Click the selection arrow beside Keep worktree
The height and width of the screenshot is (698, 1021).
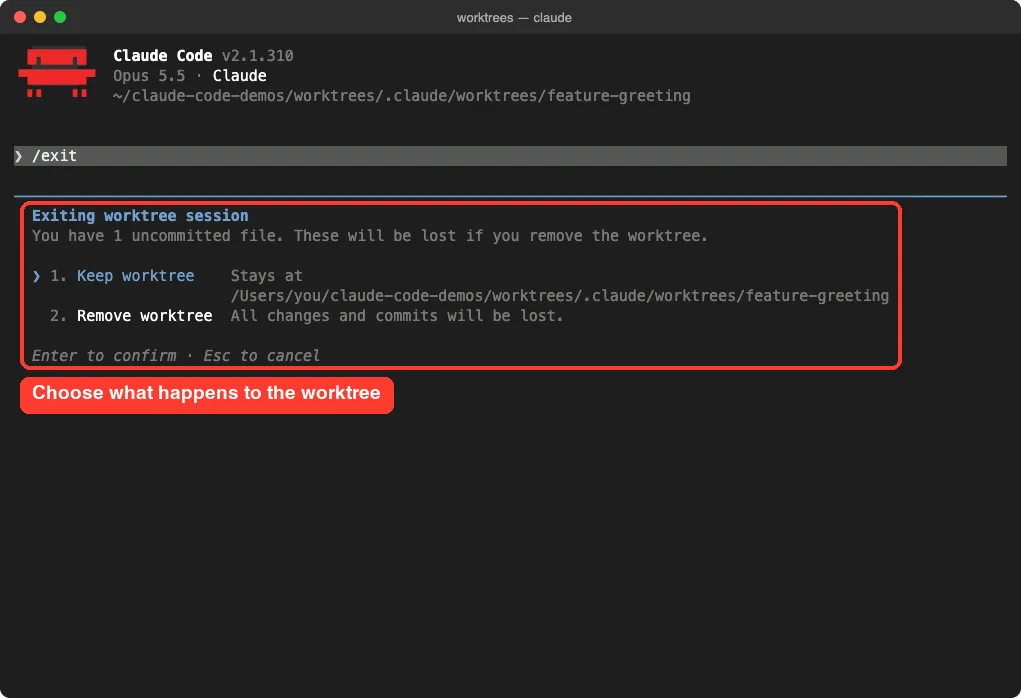click(36, 276)
